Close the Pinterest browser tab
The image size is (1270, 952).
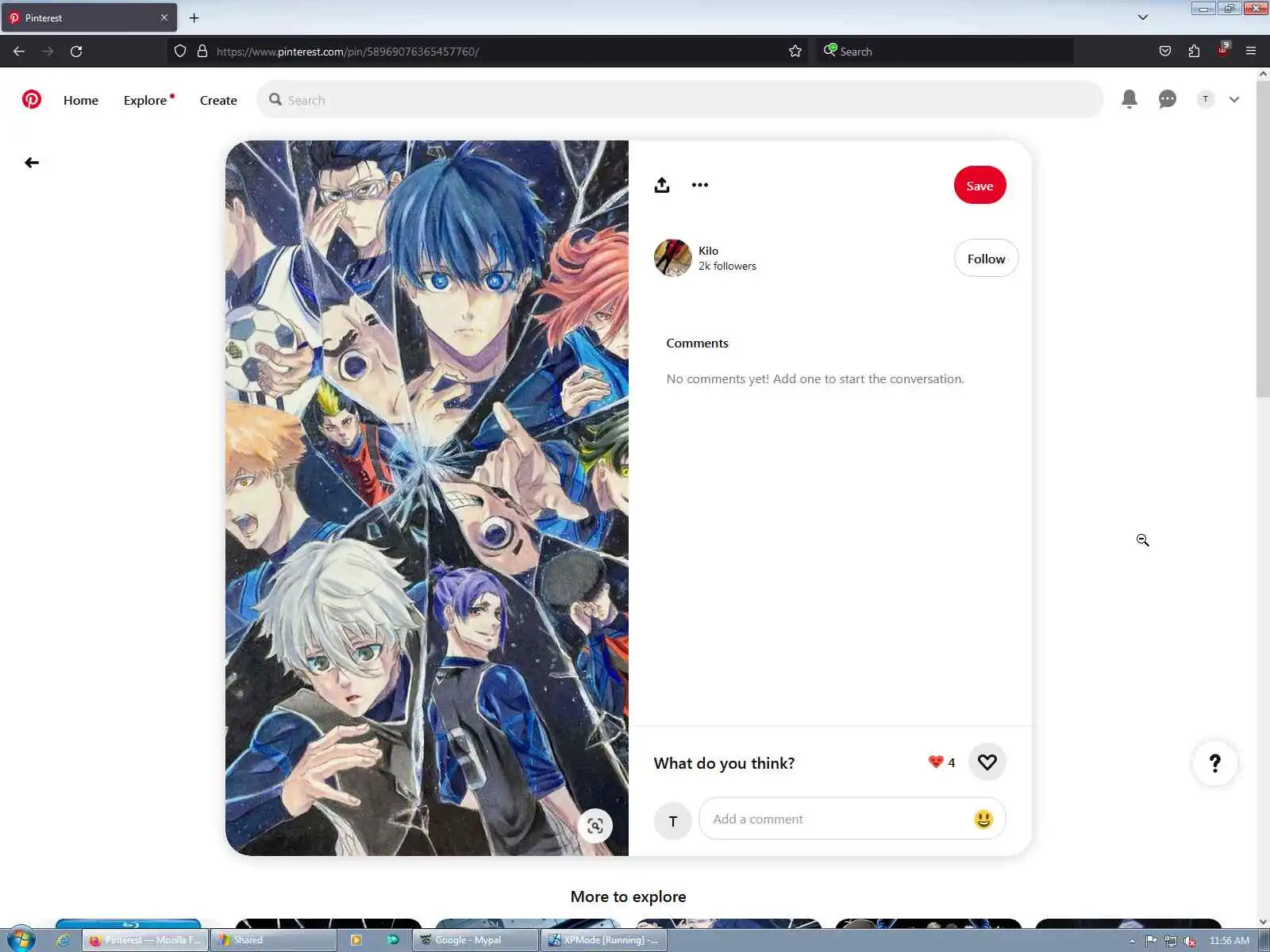164,17
